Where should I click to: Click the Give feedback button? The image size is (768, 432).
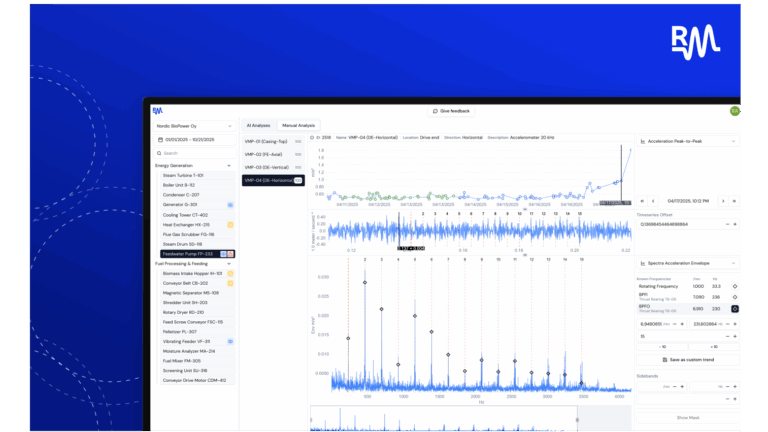pyautogui.click(x=451, y=111)
